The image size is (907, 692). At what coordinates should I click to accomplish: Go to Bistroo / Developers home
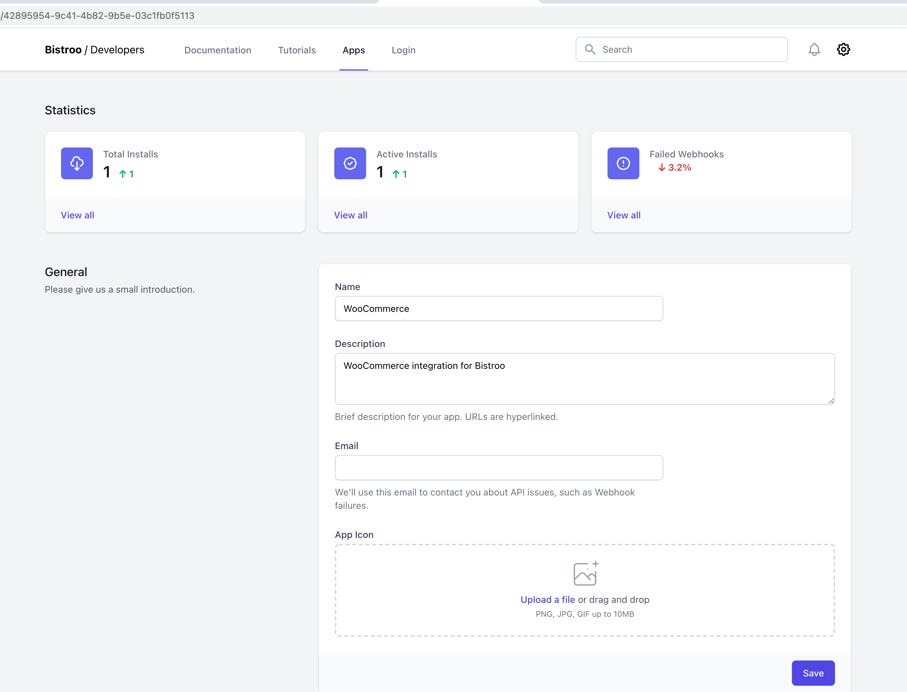pos(94,50)
